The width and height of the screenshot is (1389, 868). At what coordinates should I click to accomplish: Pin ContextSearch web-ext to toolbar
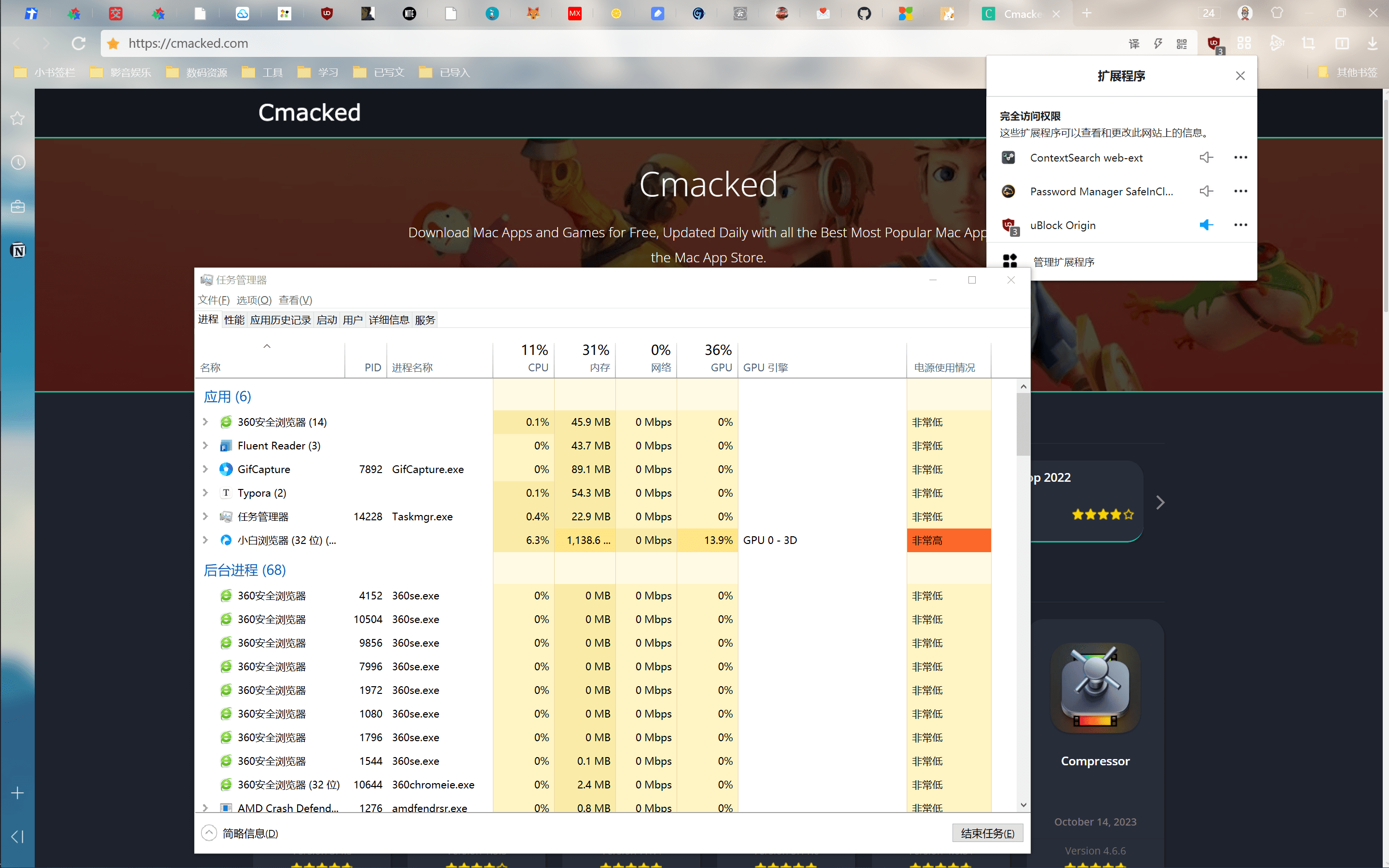1206,157
